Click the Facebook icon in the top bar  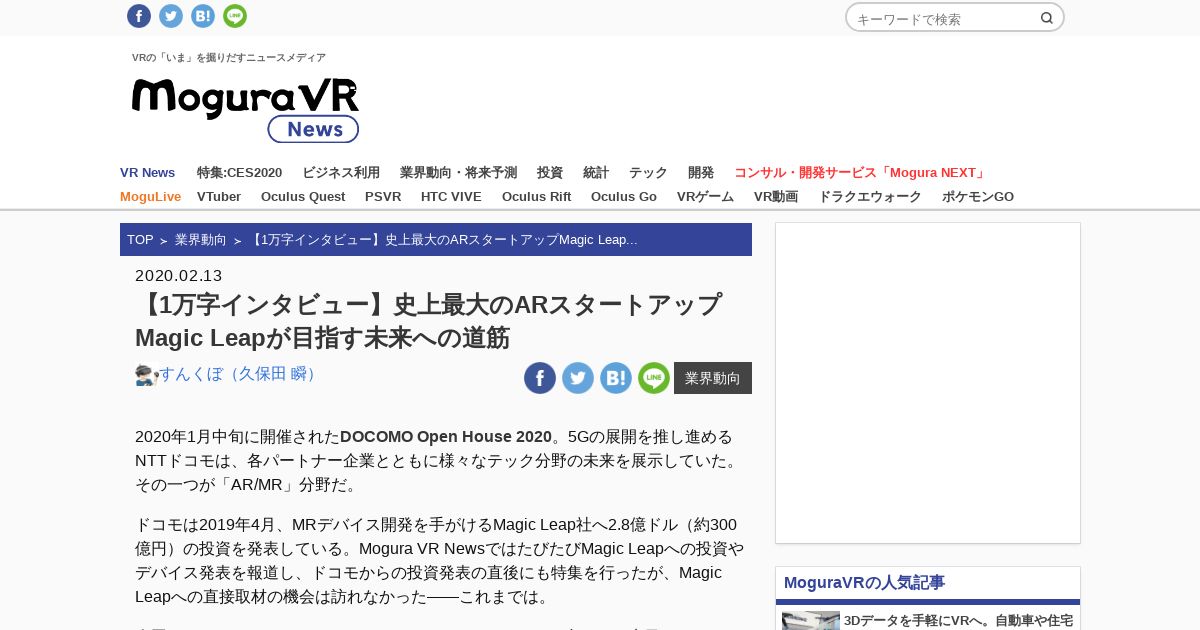pyautogui.click(x=139, y=16)
